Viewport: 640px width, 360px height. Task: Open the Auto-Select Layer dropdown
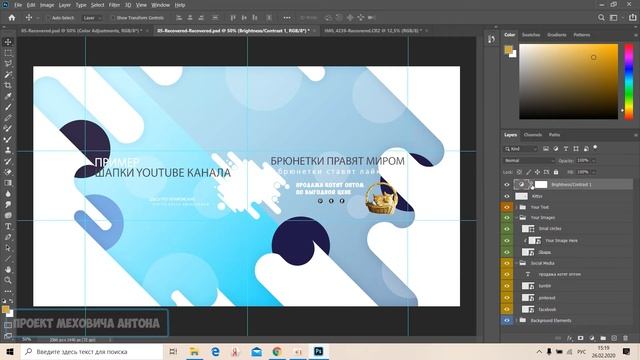(x=92, y=18)
